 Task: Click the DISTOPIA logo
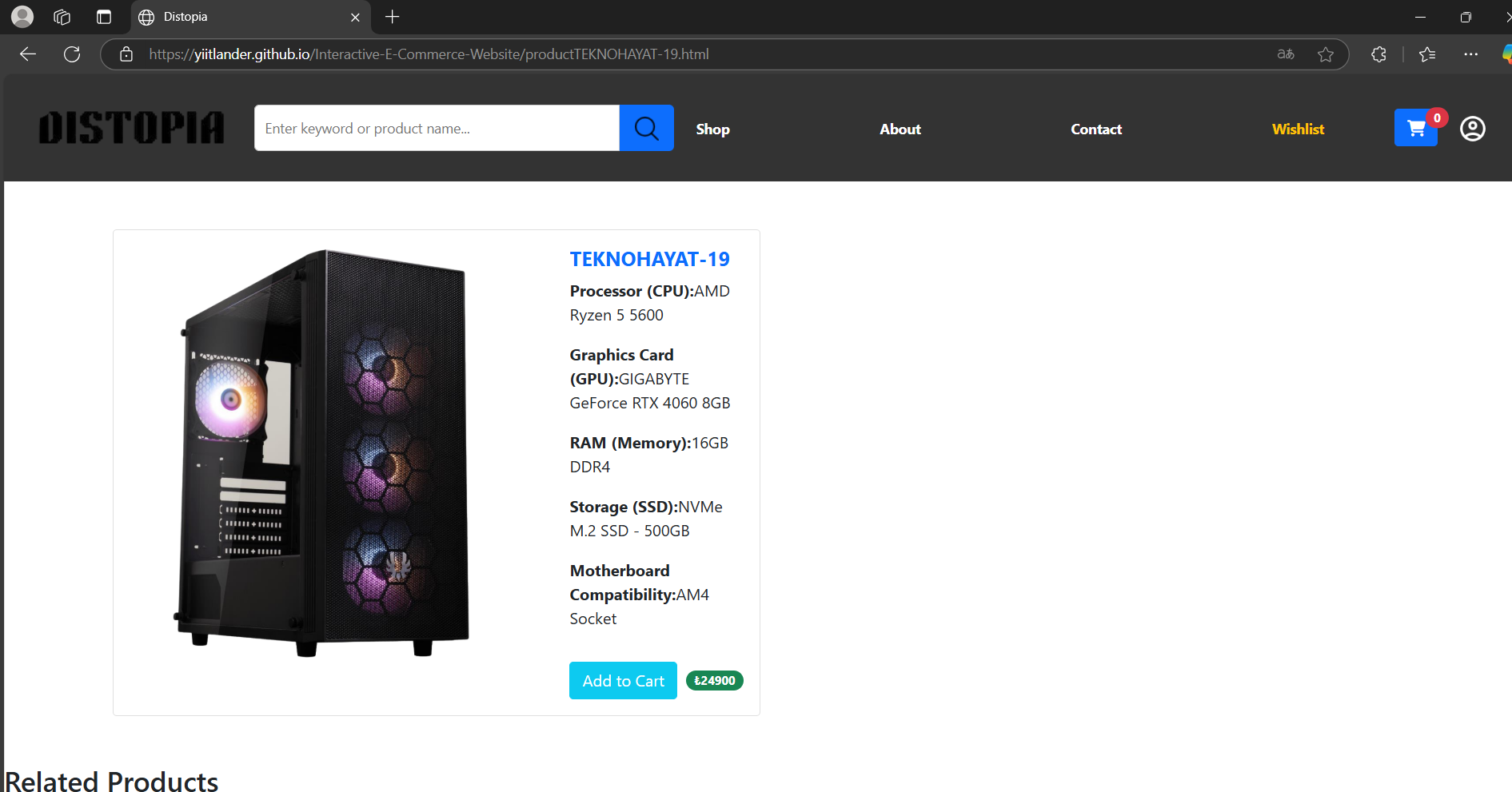click(132, 128)
